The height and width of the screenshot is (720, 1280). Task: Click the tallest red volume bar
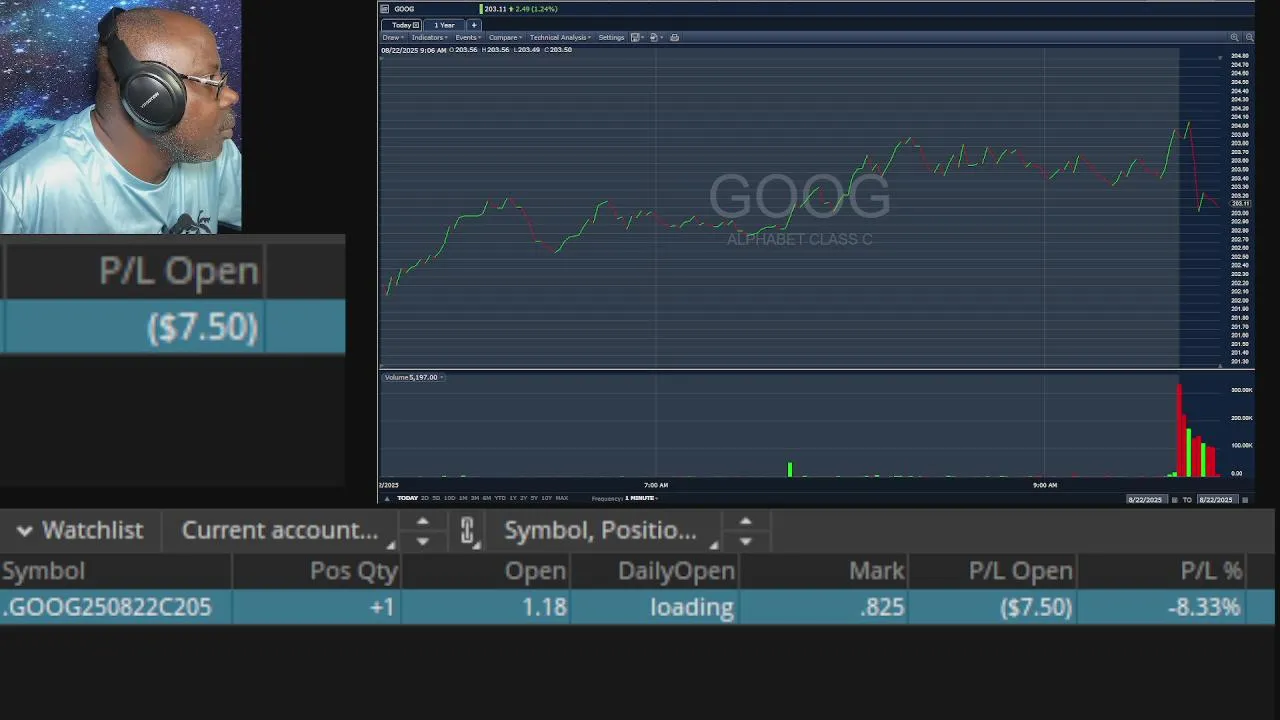1179,430
